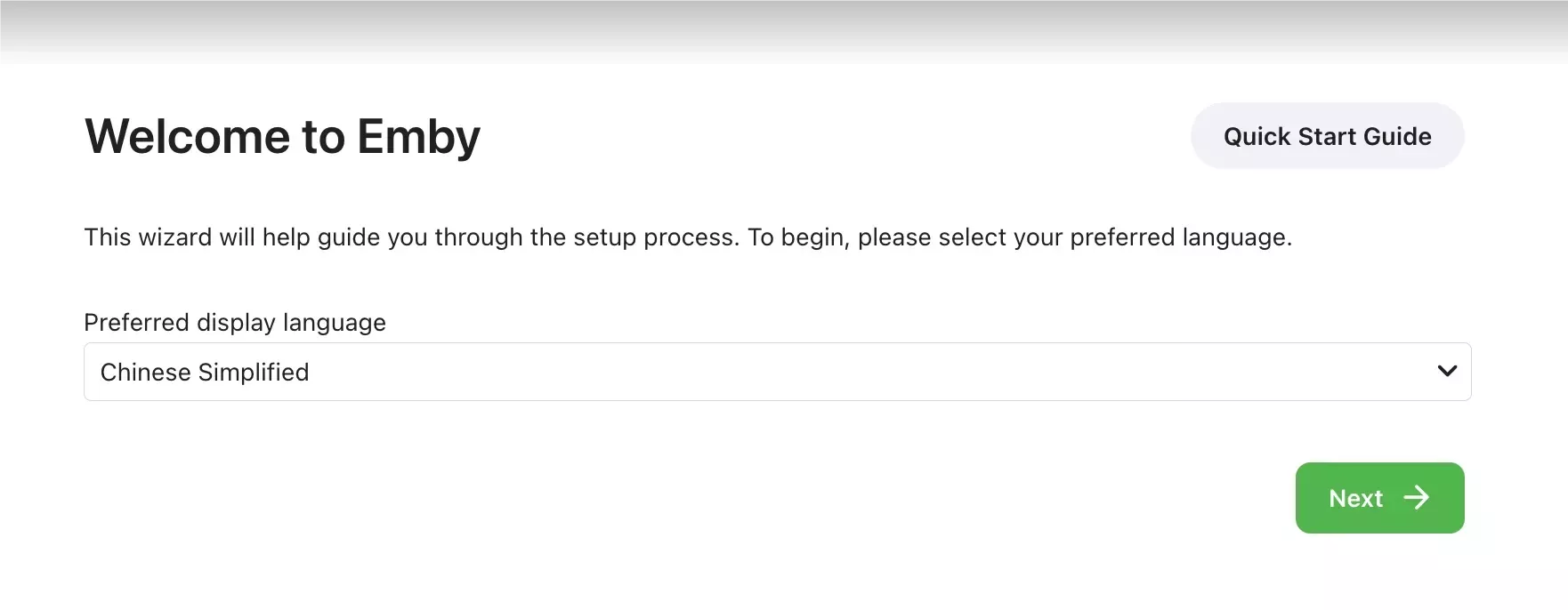Click the Quick Start Guide pill label
This screenshot has width=1568, height=610.
(x=1327, y=136)
